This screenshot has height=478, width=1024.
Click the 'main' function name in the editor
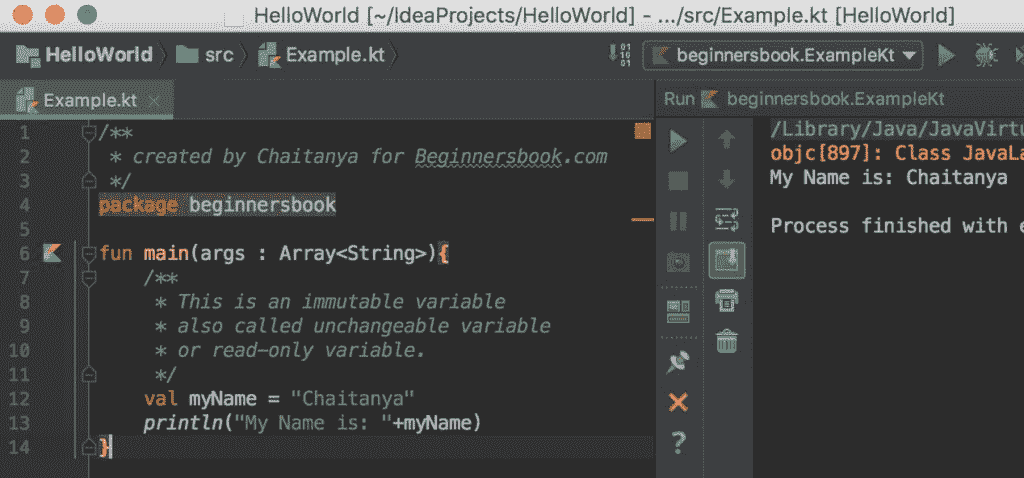(x=166, y=253)
